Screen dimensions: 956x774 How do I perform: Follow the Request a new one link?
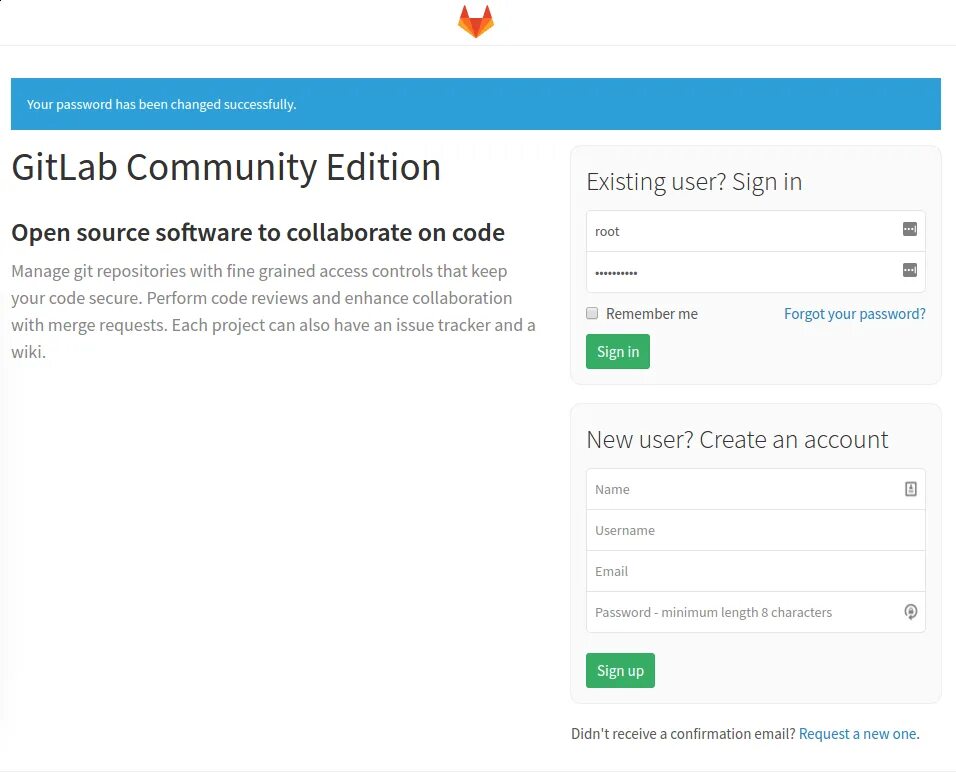pyautogui.click(x=857, y=734)
